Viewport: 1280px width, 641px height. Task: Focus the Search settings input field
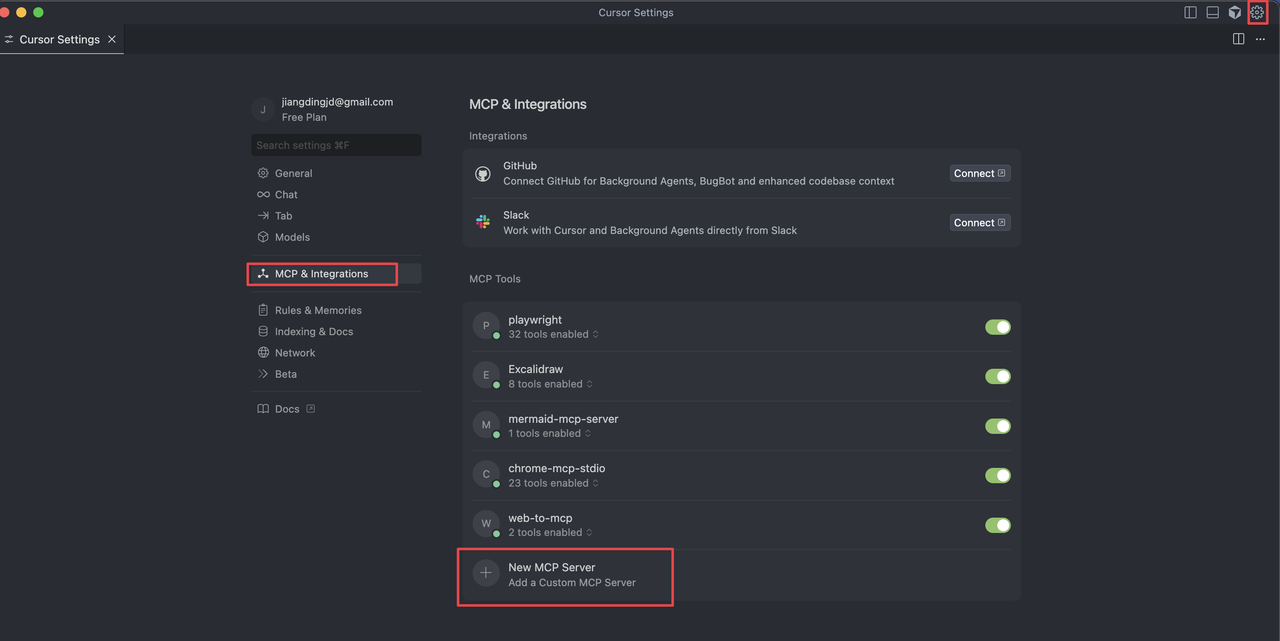[335, 145]
